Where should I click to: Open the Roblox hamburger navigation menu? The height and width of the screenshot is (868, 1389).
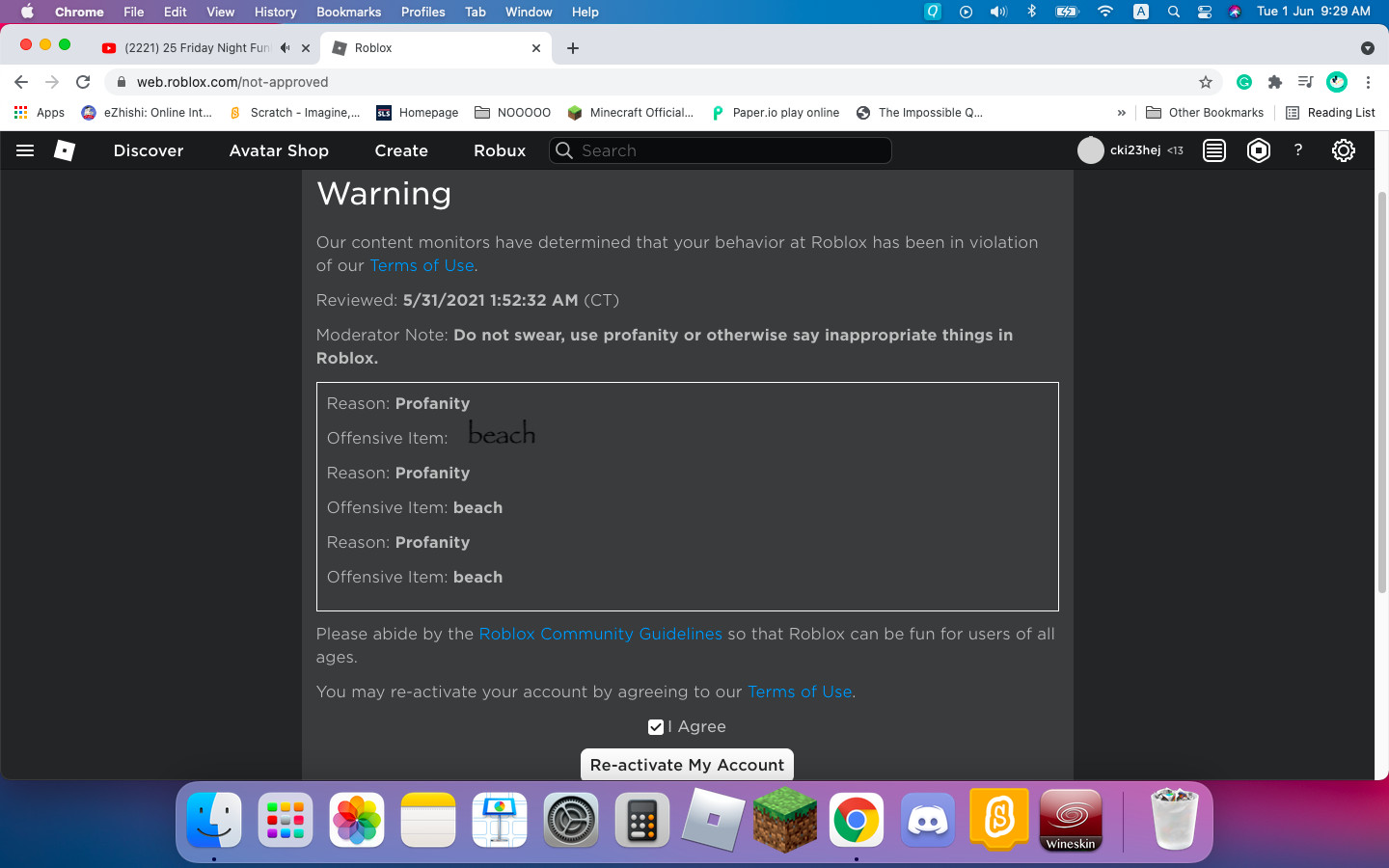[x=25, y=150]
